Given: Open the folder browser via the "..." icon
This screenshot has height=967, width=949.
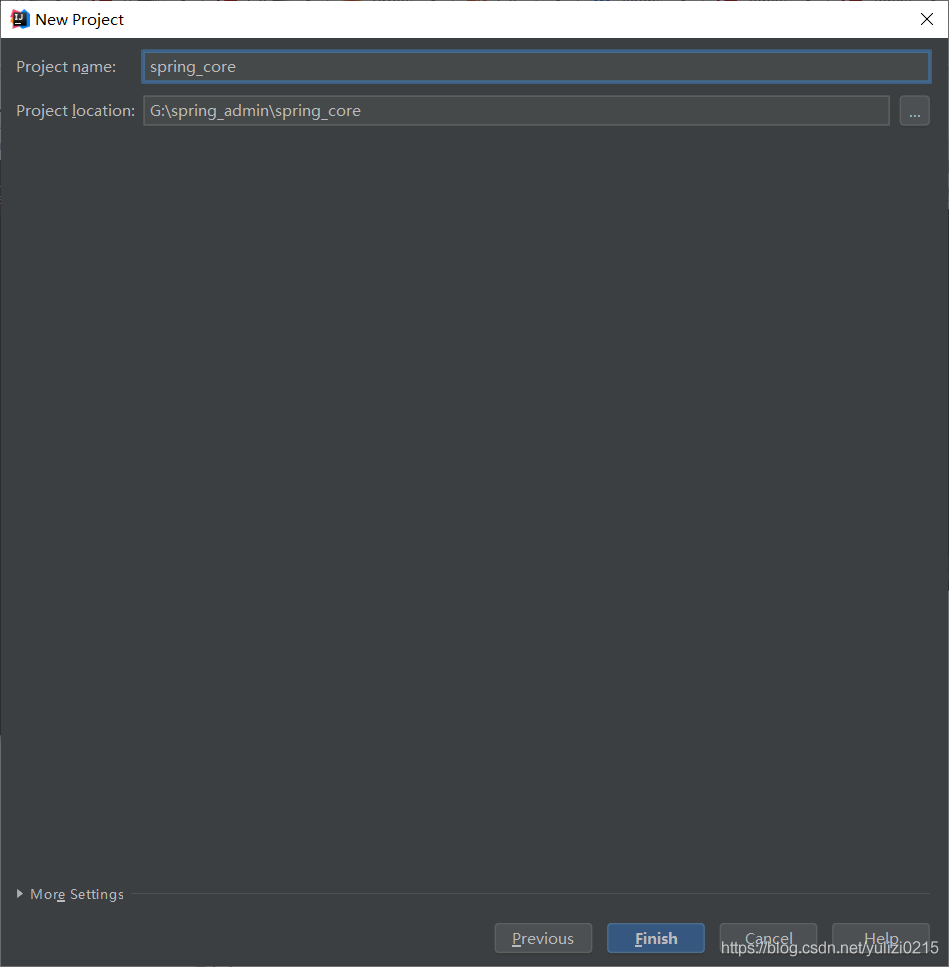Looking at the screenshot, I should [x=914, y=110].
